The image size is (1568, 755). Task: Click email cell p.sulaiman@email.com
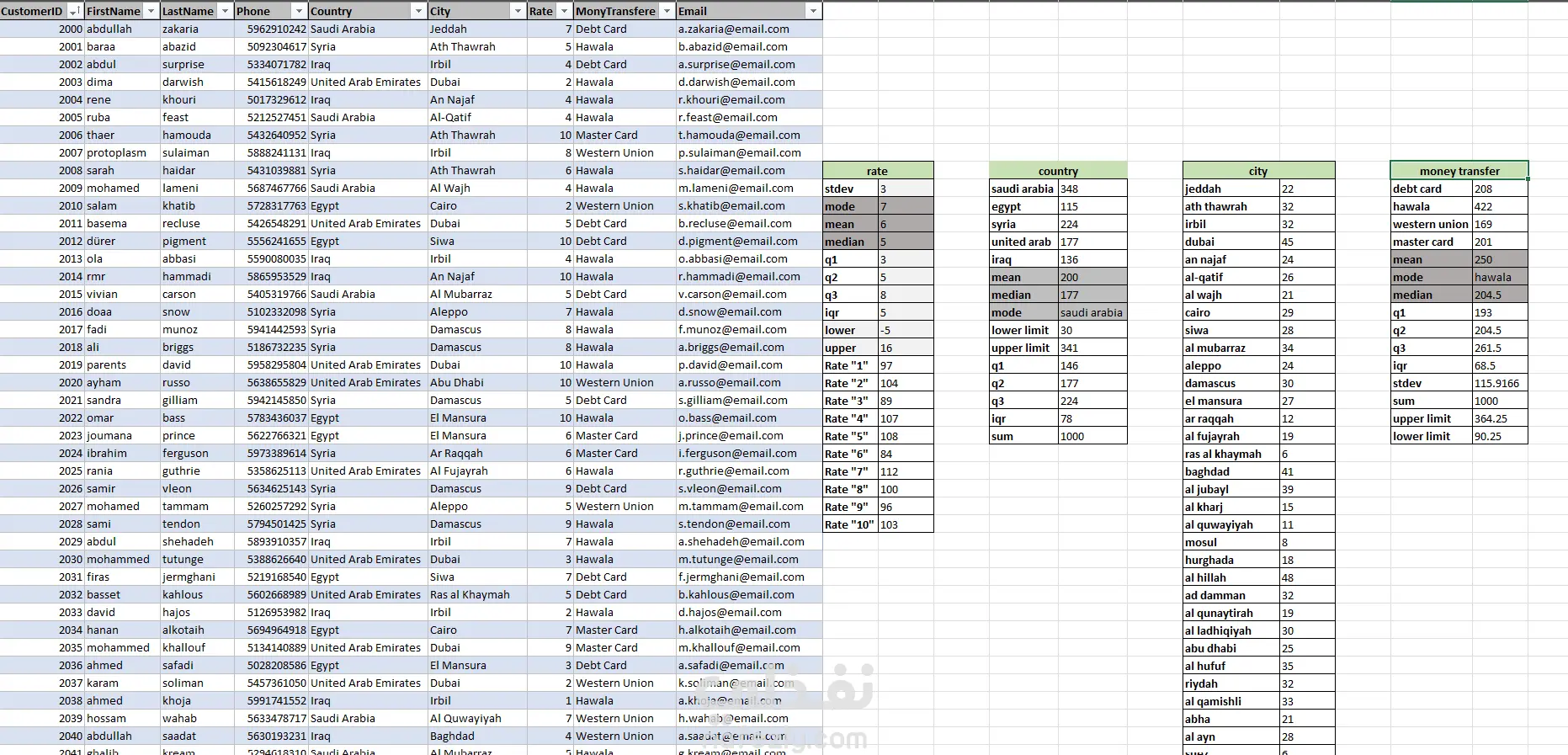[x=749, y=152]
